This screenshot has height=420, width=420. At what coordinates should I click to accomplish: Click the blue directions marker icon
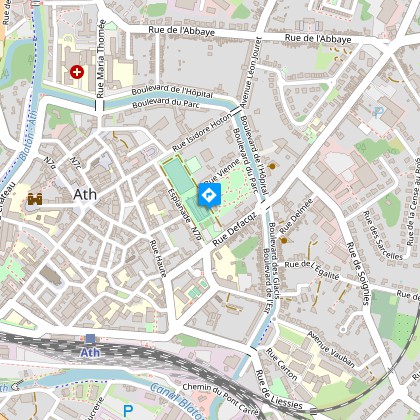point(210,195)
